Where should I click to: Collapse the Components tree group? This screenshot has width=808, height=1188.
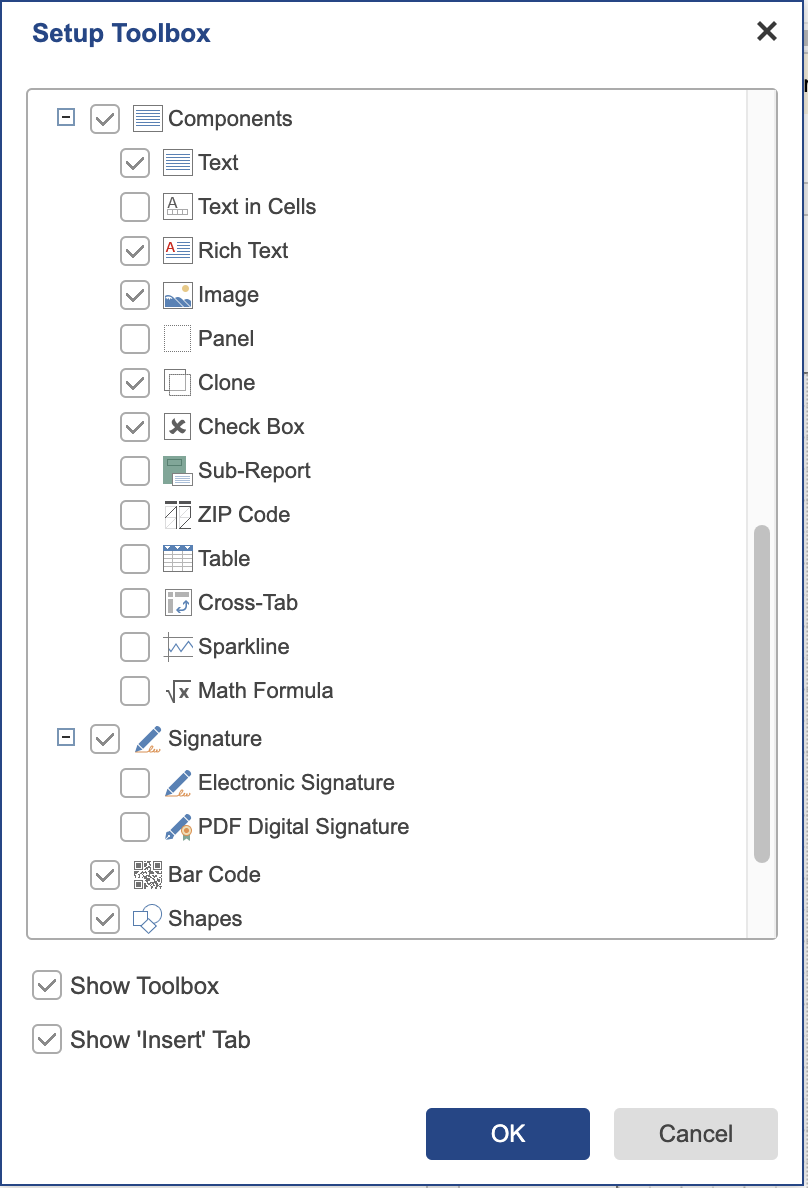(x=66, y=117)
